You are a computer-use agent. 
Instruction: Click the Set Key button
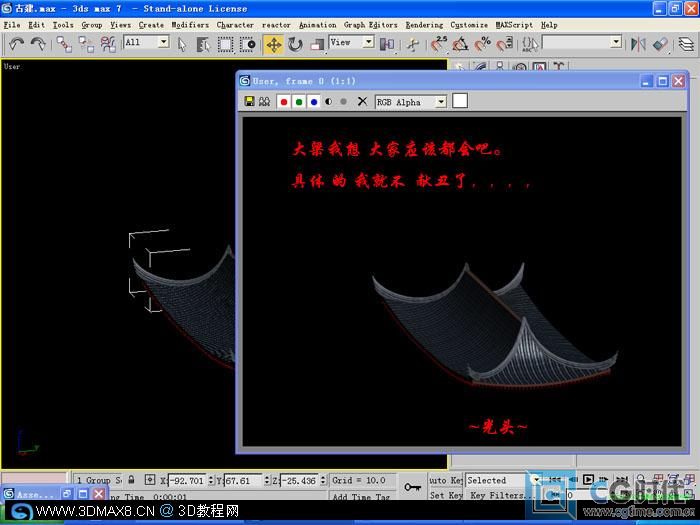446,496
